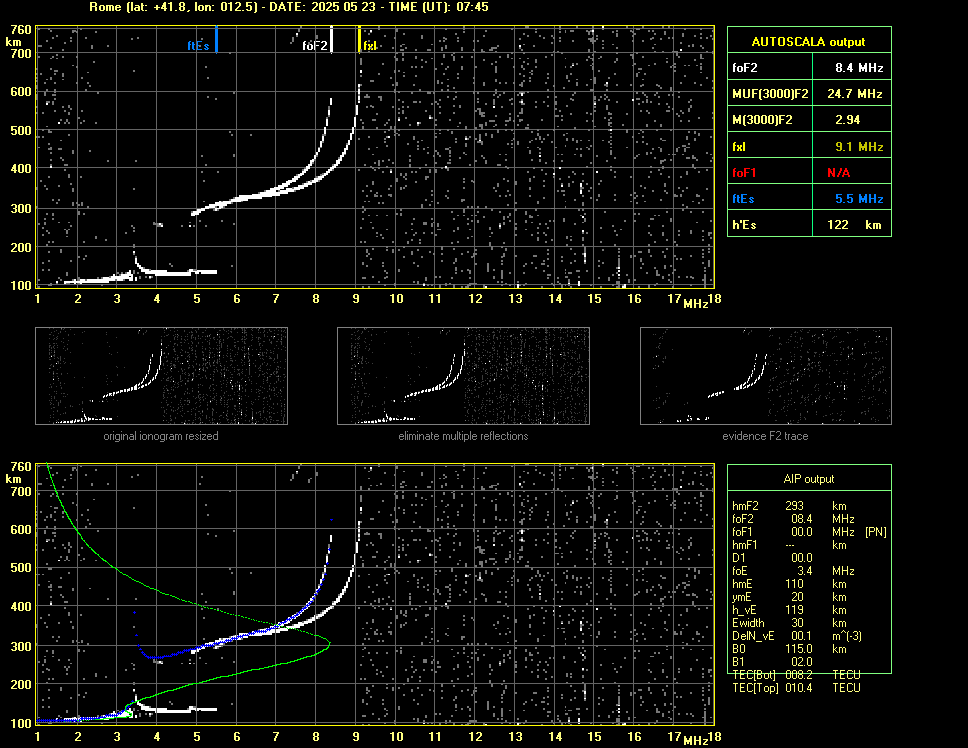Screen dimensions: 968x748
Task: Click the Rome date and time title
Action: tap(289, 7)
